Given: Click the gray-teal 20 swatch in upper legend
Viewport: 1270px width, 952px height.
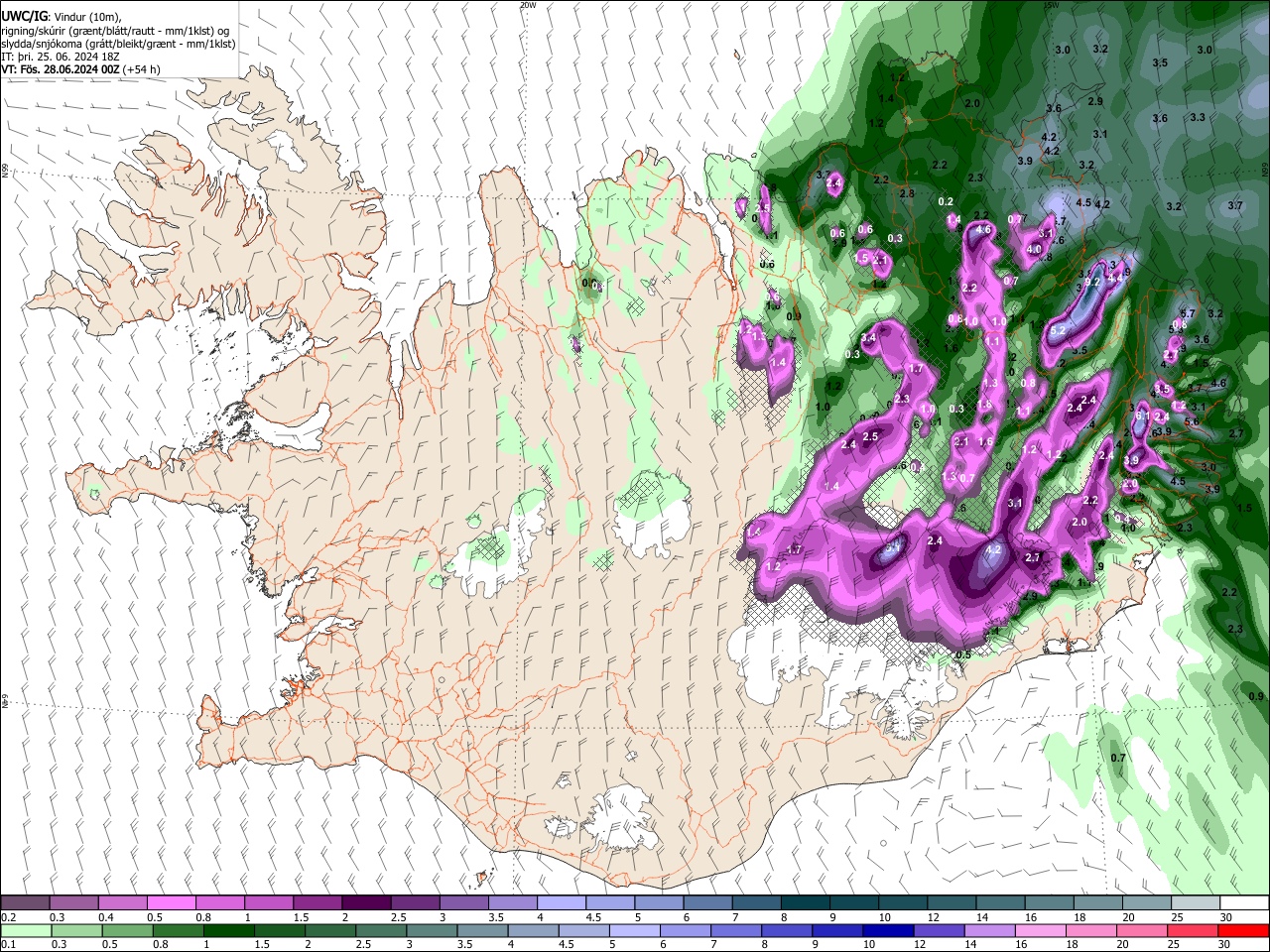Looking at the screenshot, I should (1148, 903).
